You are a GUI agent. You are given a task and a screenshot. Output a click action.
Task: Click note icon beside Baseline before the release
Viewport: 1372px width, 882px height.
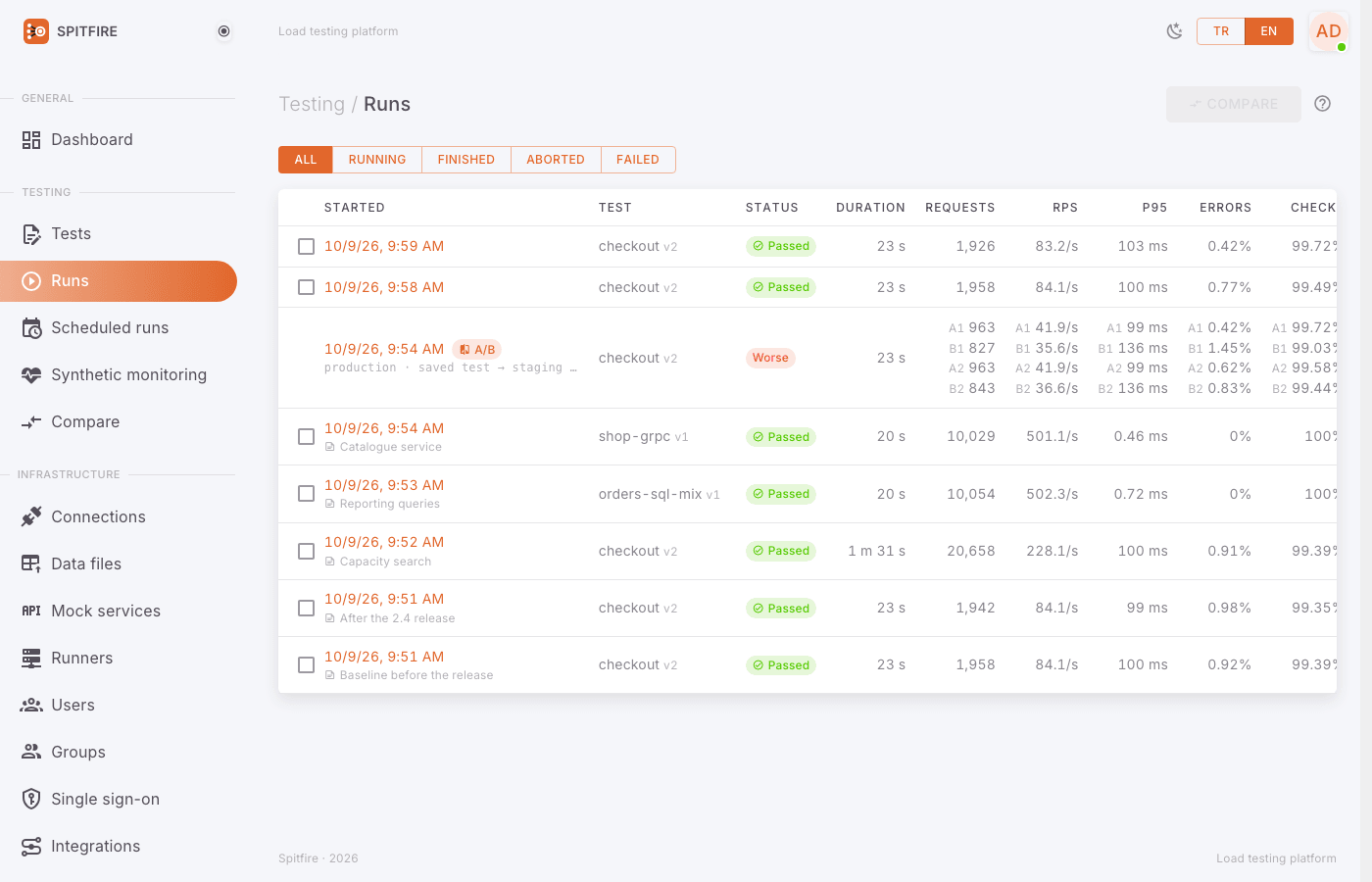(330, 675)
